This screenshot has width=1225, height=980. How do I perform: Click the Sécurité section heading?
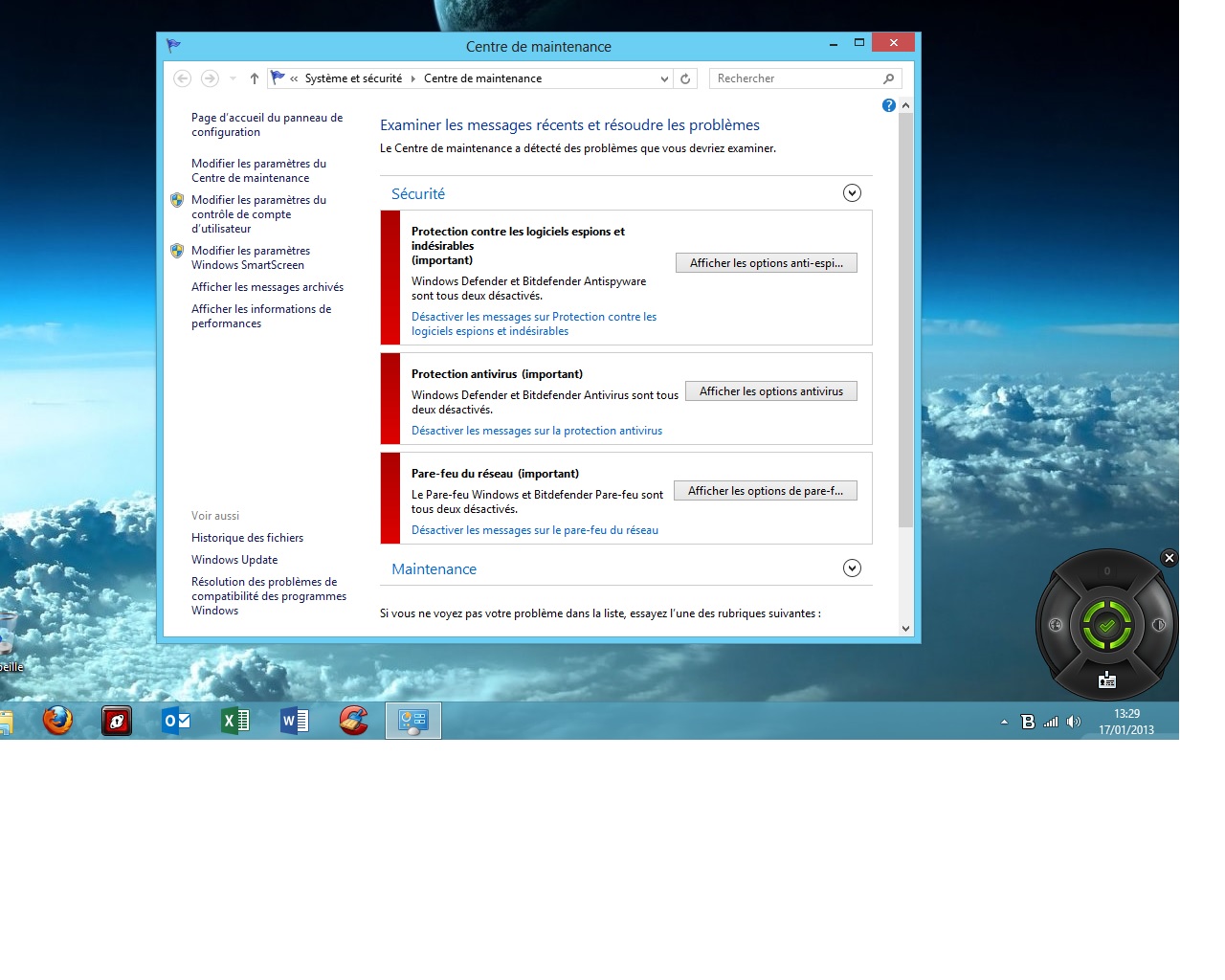tap(418, 193)
